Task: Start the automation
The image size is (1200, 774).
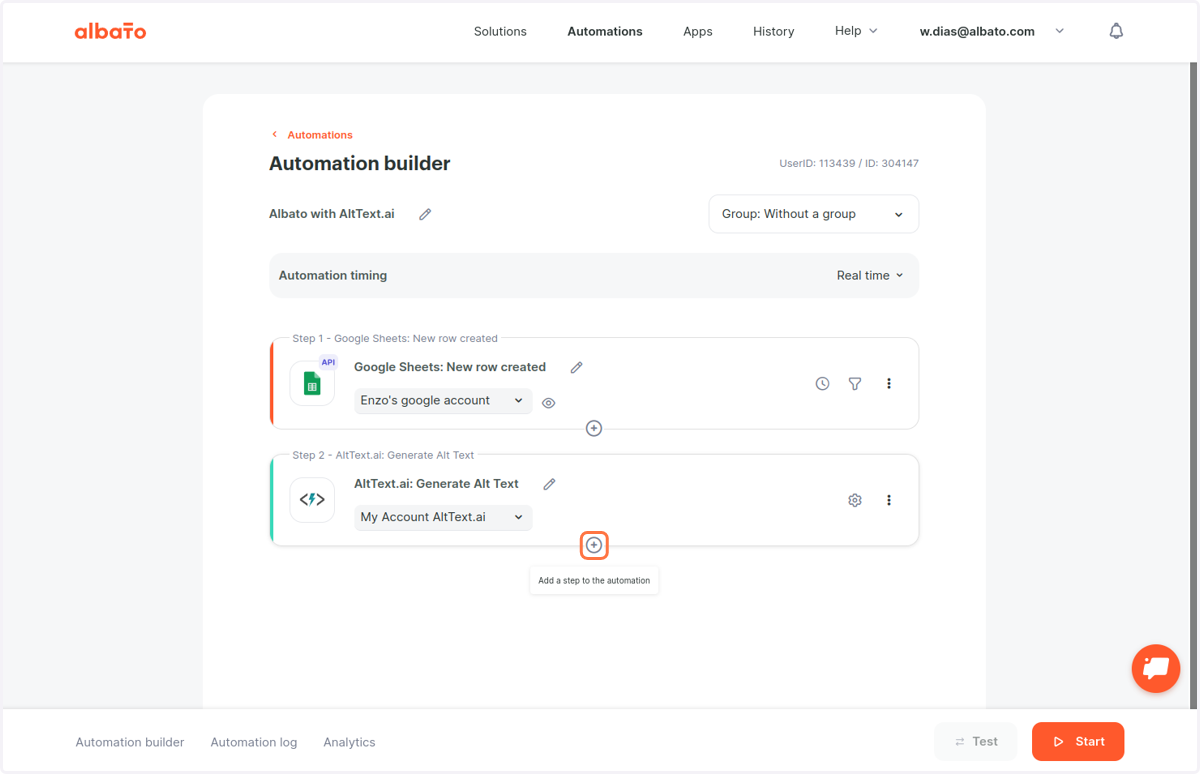Action: [1078, 742]
